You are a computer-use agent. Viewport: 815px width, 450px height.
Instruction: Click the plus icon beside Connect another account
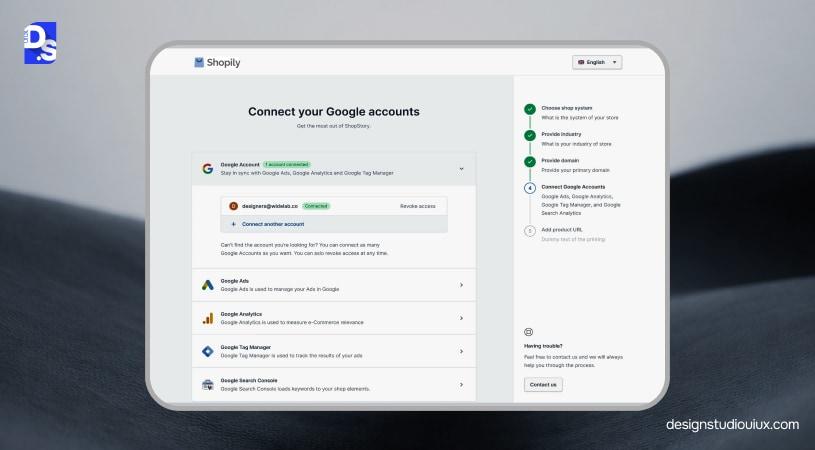coord(233,224)
